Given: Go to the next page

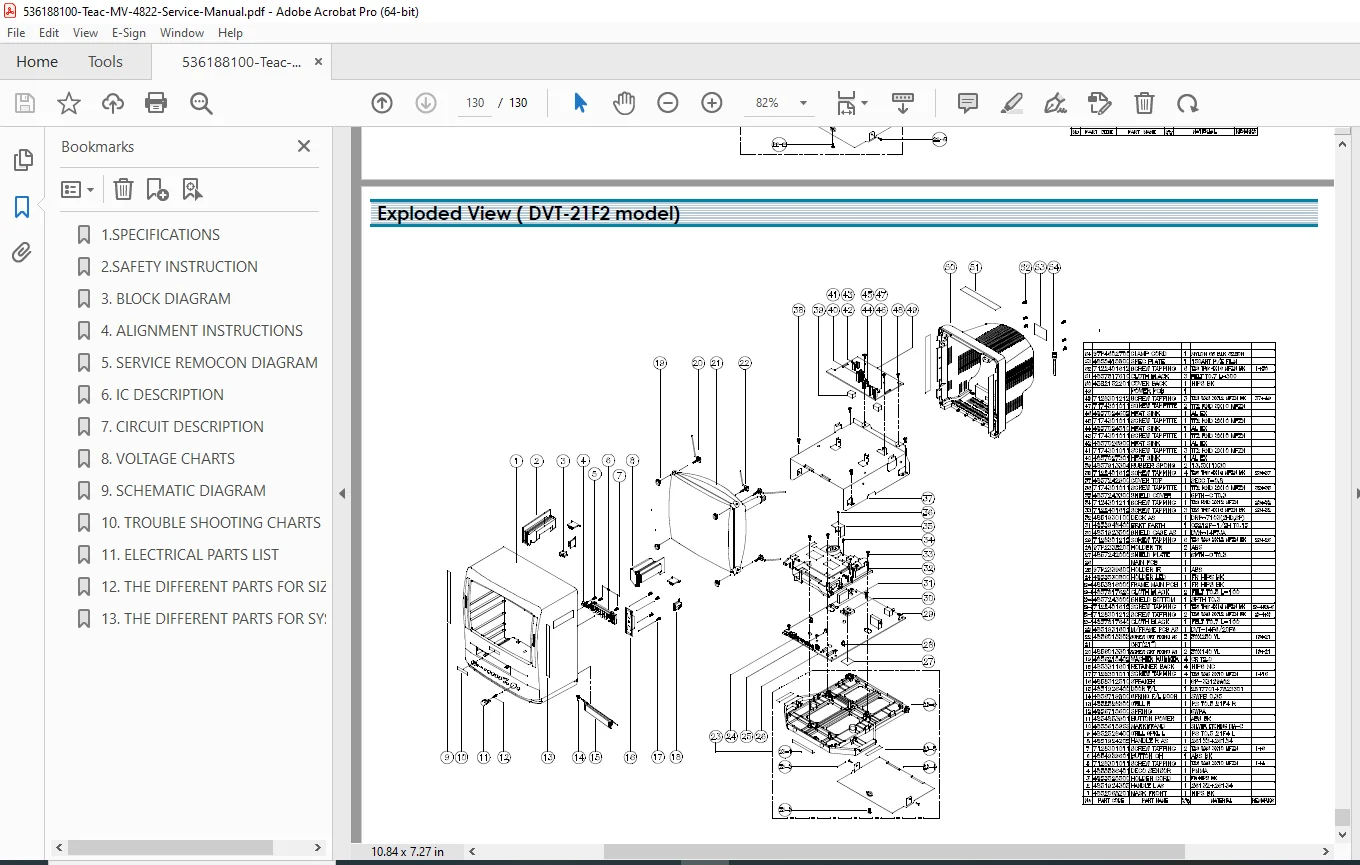Looking at the screenshot, I should [426, 103].
